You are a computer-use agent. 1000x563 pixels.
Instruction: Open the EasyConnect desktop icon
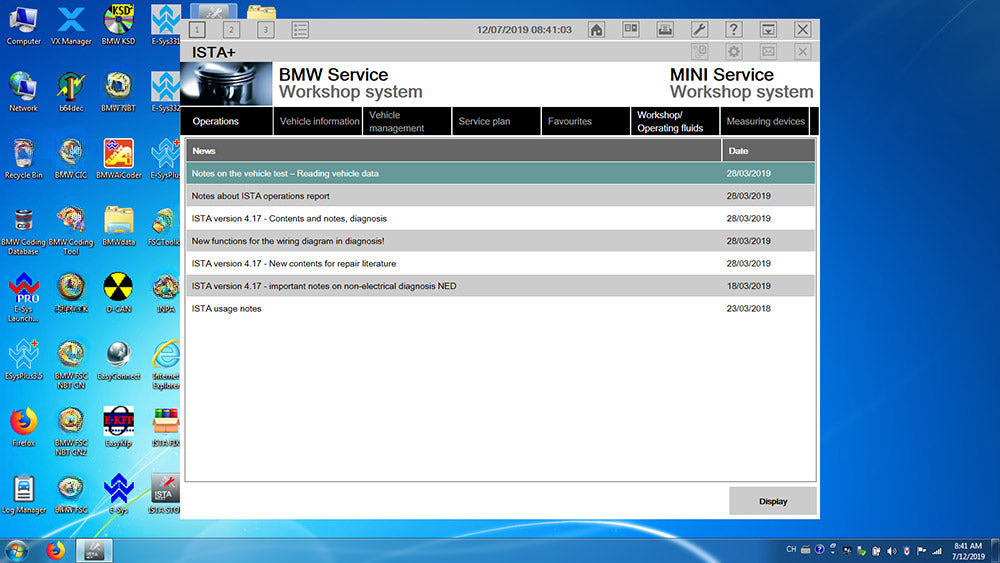click(118, 360)
